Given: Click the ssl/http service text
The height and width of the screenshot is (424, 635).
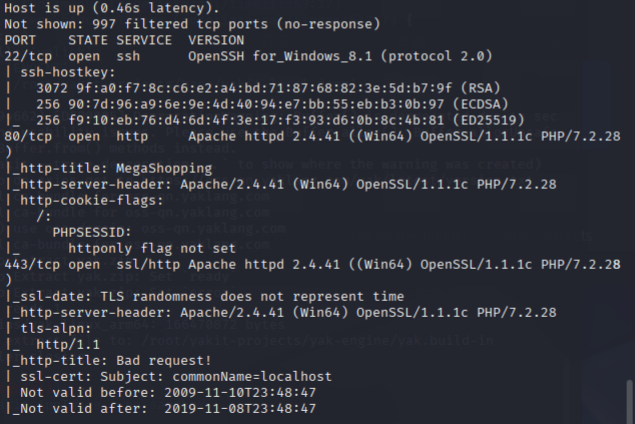Looking at the screenshot, I should [x=148, y=265].
